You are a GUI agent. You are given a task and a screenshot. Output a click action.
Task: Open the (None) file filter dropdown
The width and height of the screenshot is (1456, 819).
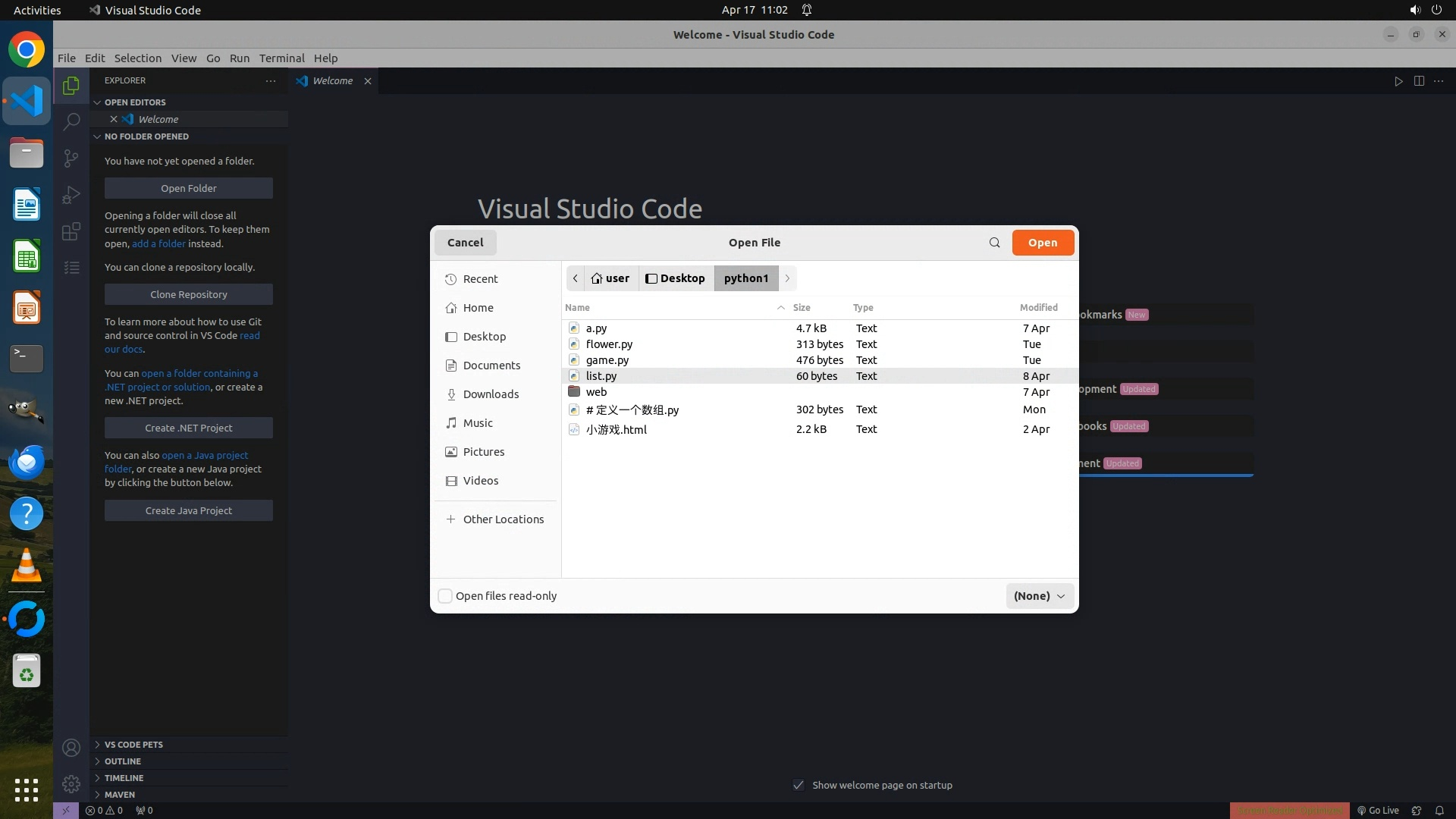[1039, 596]
